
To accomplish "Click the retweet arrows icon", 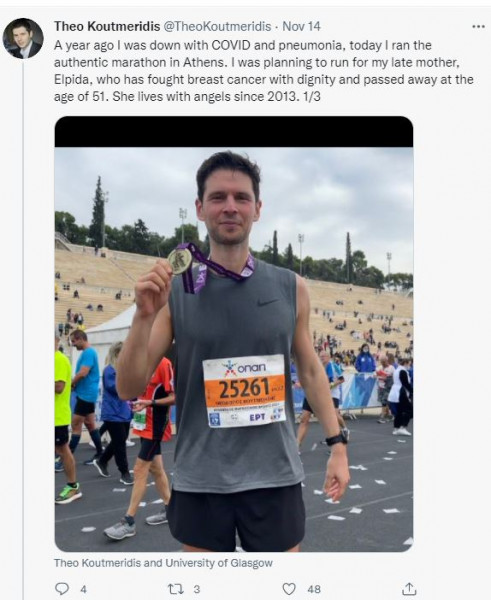I will [x=176, y=589].
